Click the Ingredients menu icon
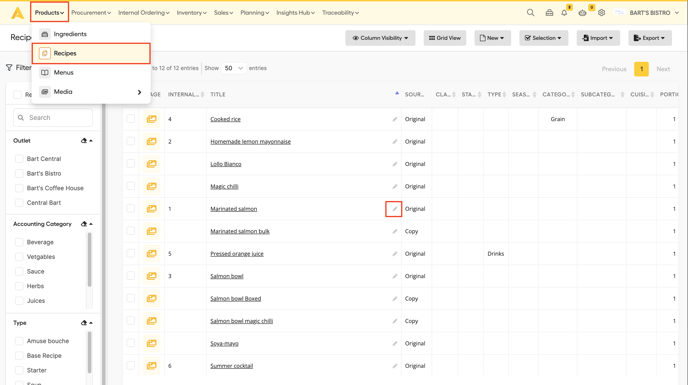Screen dimensions: 688x385 tap(45, 34)
